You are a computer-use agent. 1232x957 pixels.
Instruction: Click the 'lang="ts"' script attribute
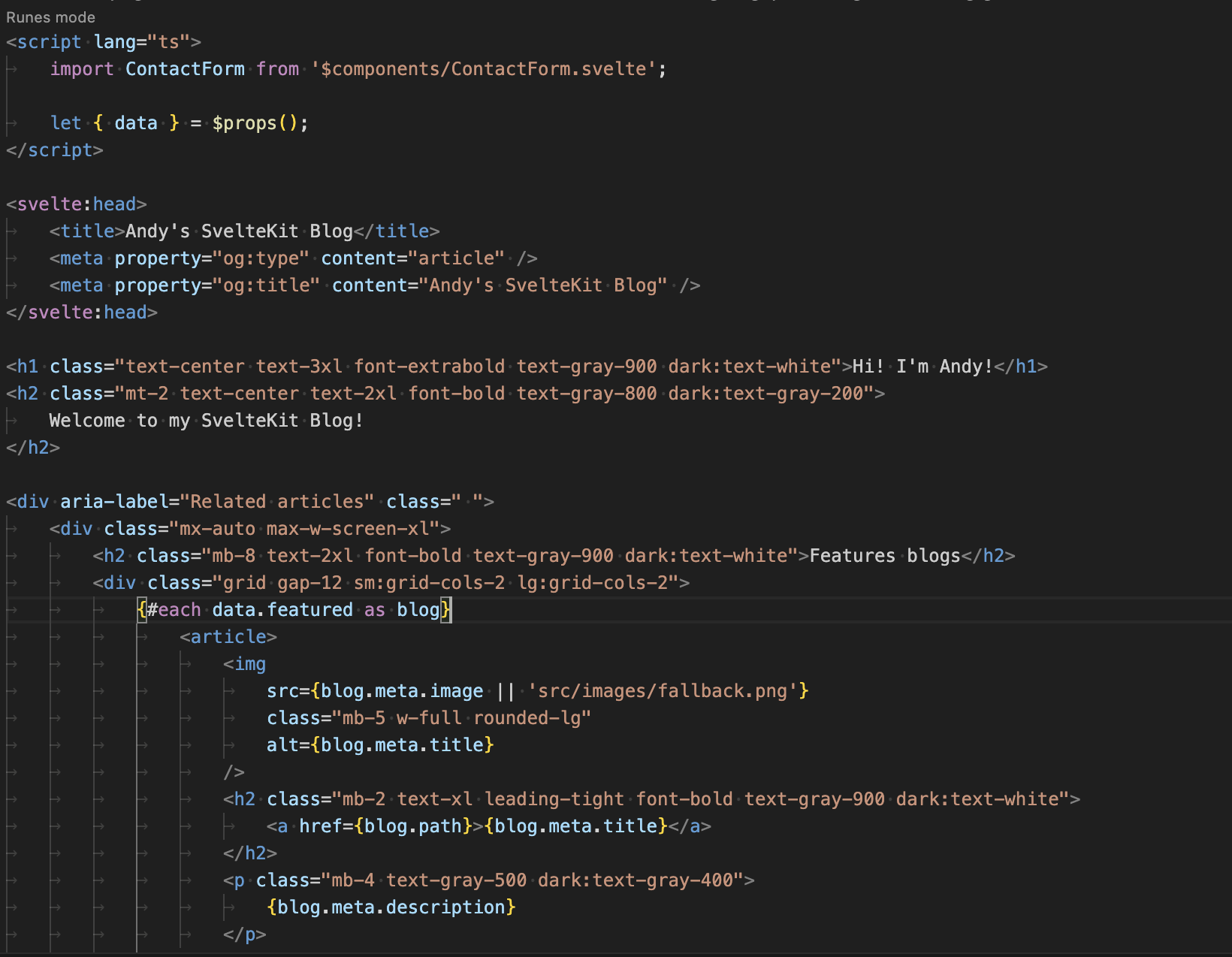click(142, 42)
